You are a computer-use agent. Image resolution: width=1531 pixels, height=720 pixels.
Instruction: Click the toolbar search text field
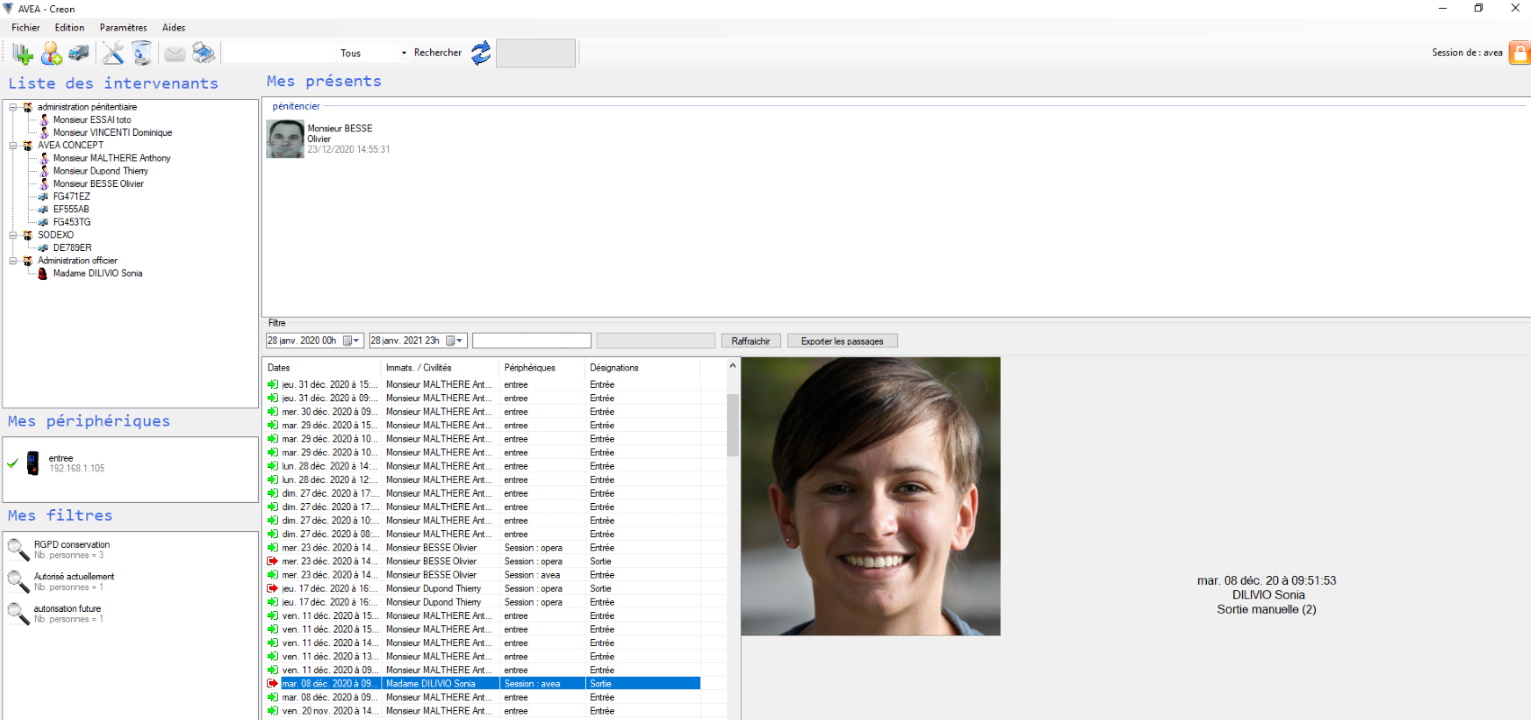tap(279, 53)
